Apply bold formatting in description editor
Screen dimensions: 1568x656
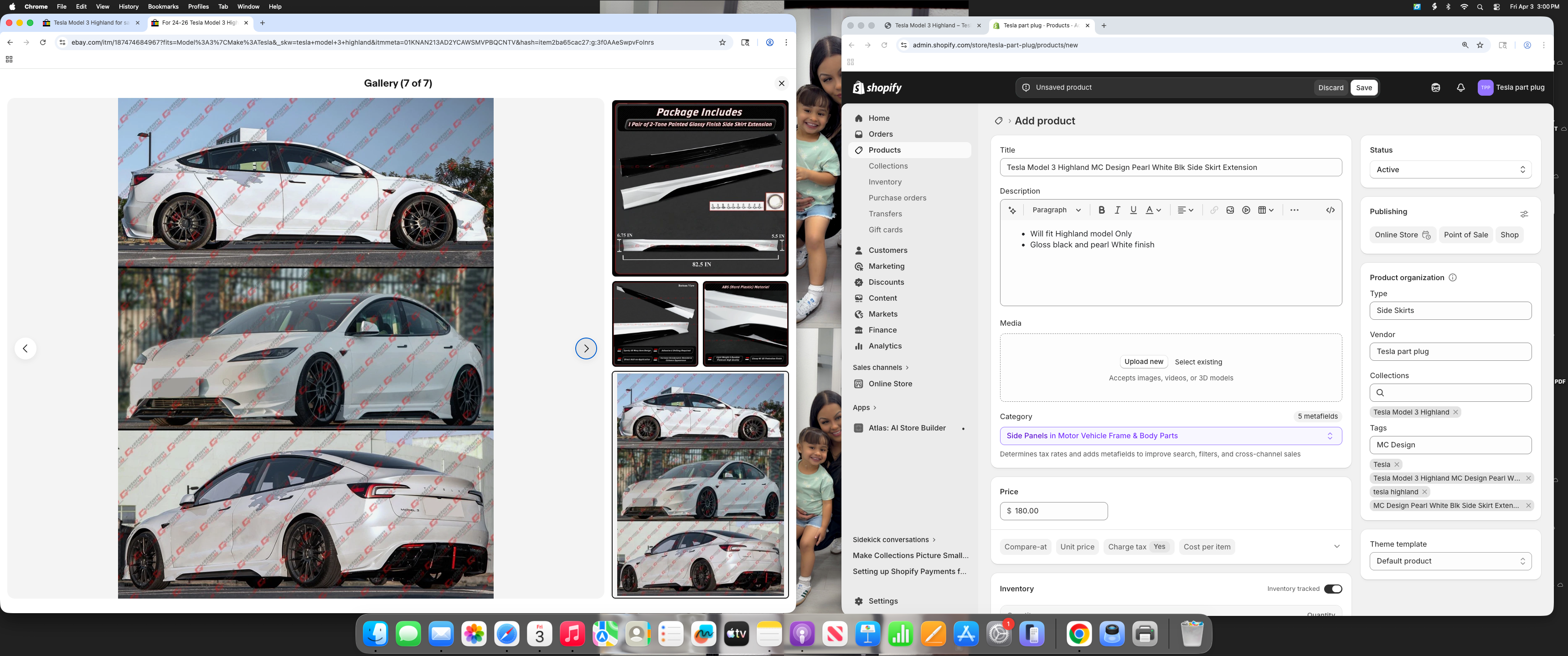pos(1101,210)
